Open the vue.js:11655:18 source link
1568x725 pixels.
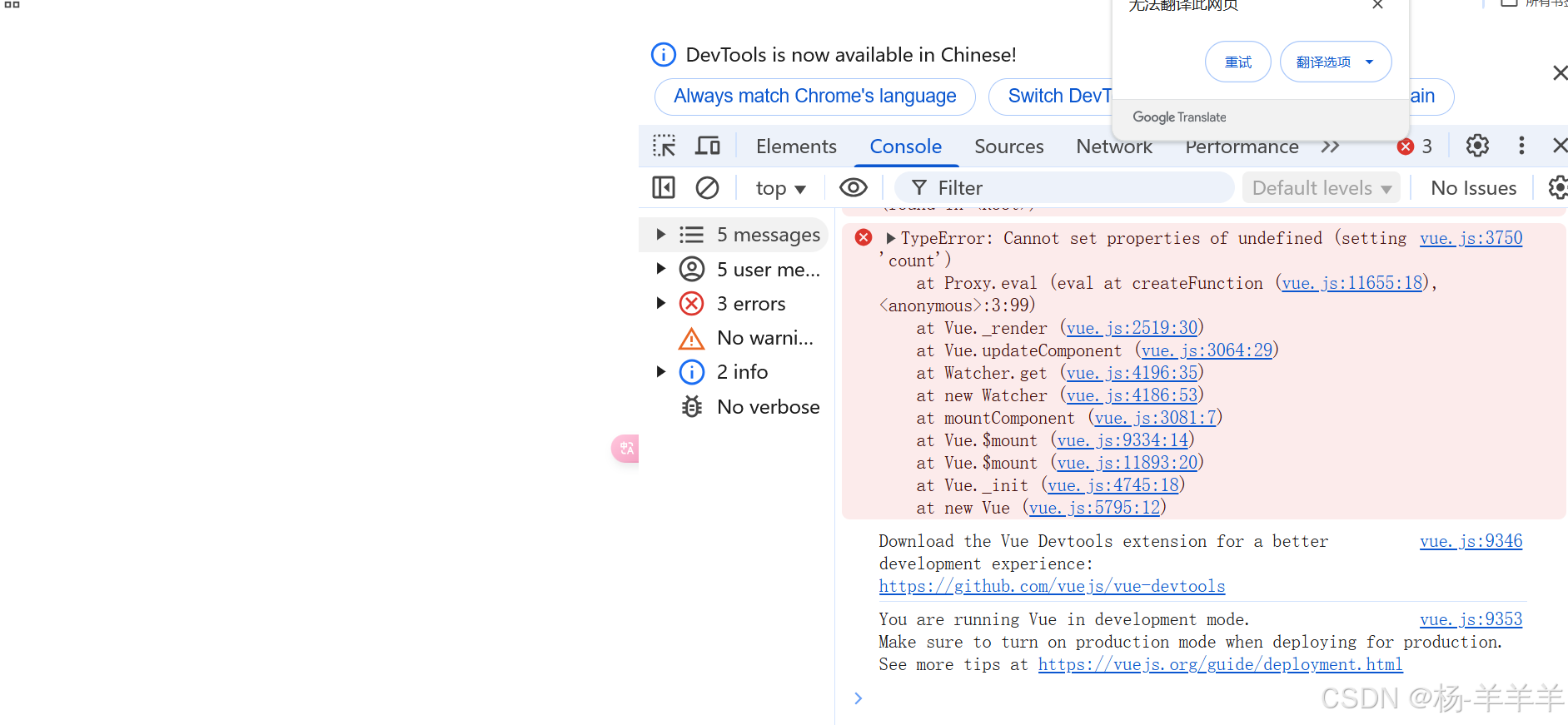click(1351, 283)
